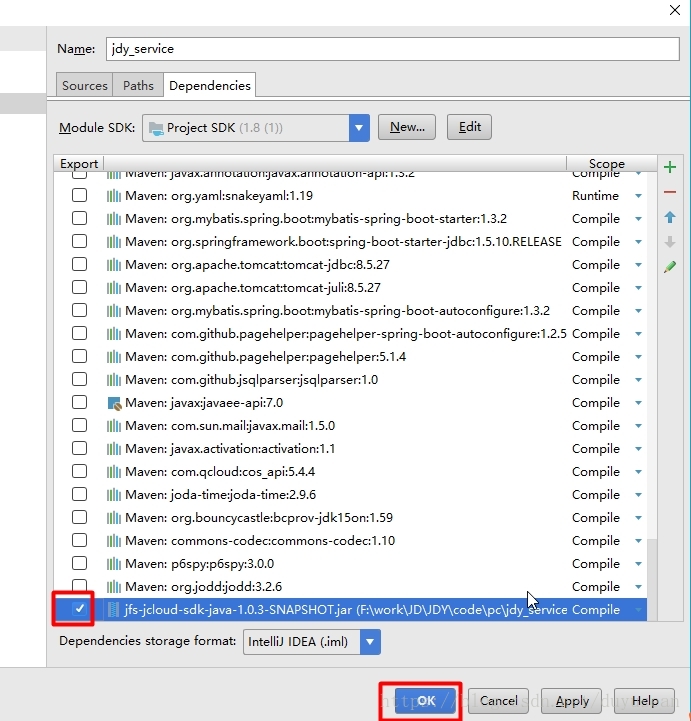Open scope dropdown for mybatis-spring-boot-autoconfigure
The width and height of the screenshot is (691, 721).
(638, 311)
